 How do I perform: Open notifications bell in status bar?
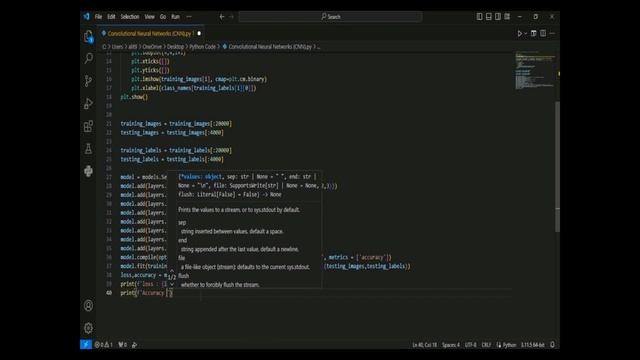[552, 345]
